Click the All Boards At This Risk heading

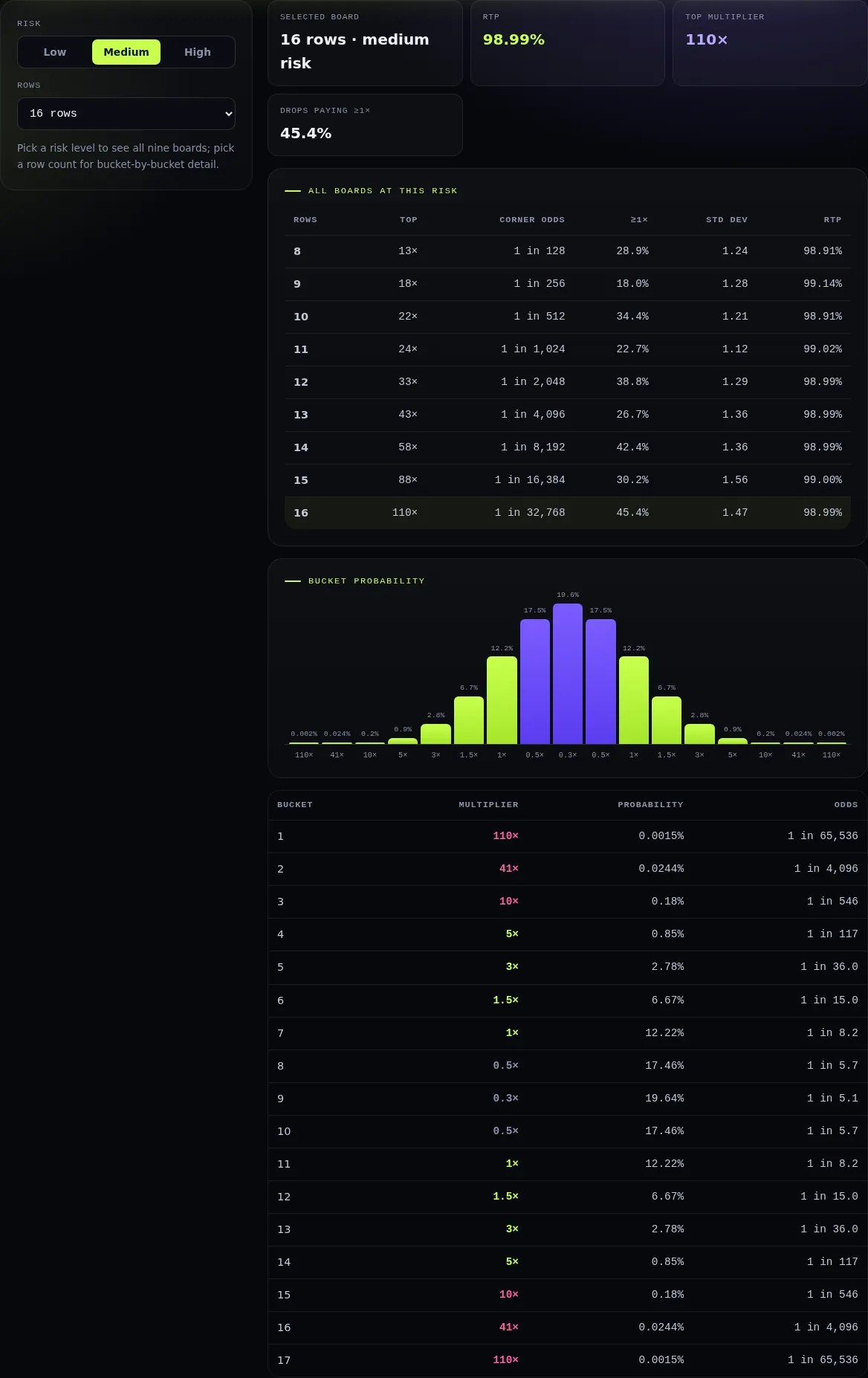[383, 191]
